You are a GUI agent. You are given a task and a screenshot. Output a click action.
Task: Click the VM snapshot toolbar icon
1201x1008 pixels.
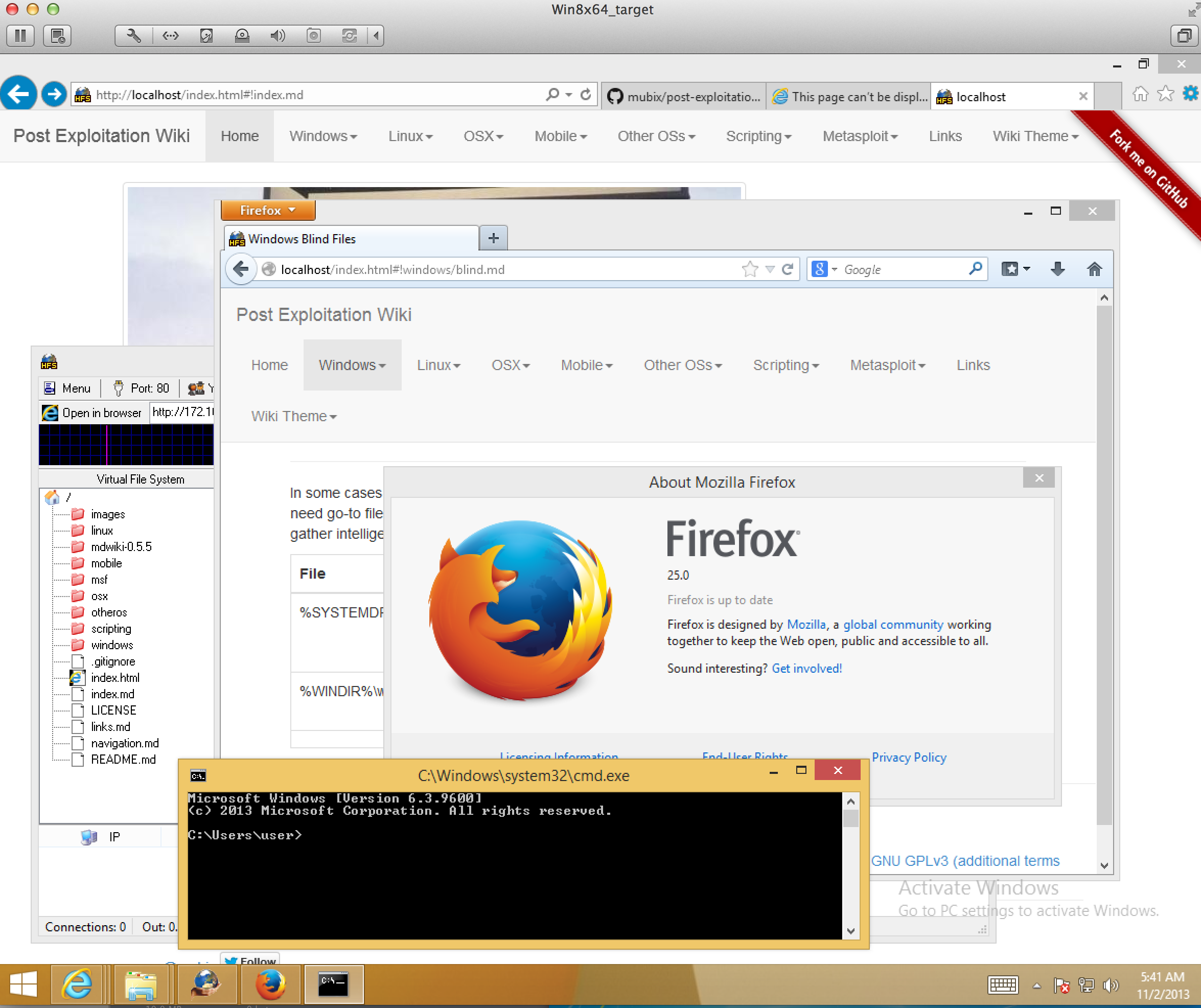[57, 35]
